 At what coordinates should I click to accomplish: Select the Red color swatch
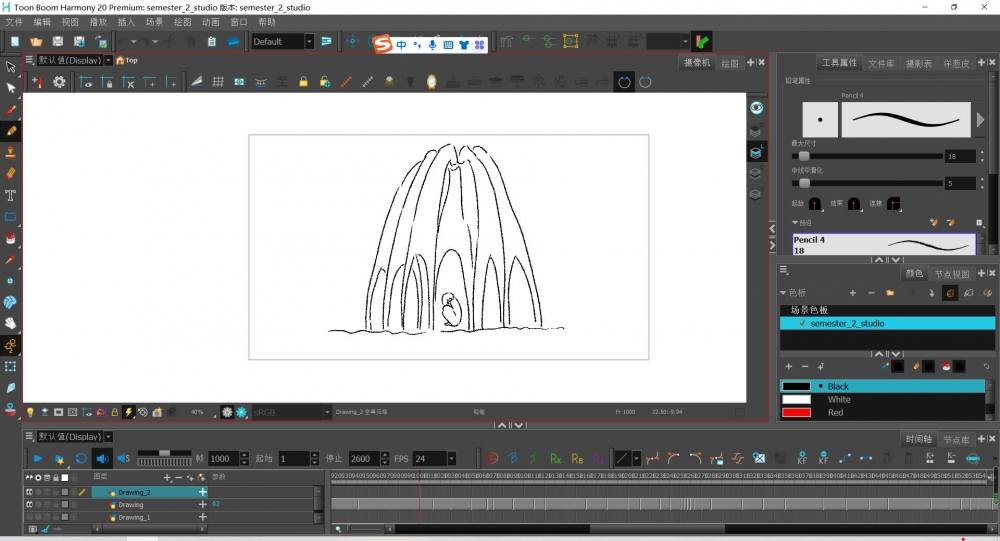pyautogui.click(x=796, y=412)
